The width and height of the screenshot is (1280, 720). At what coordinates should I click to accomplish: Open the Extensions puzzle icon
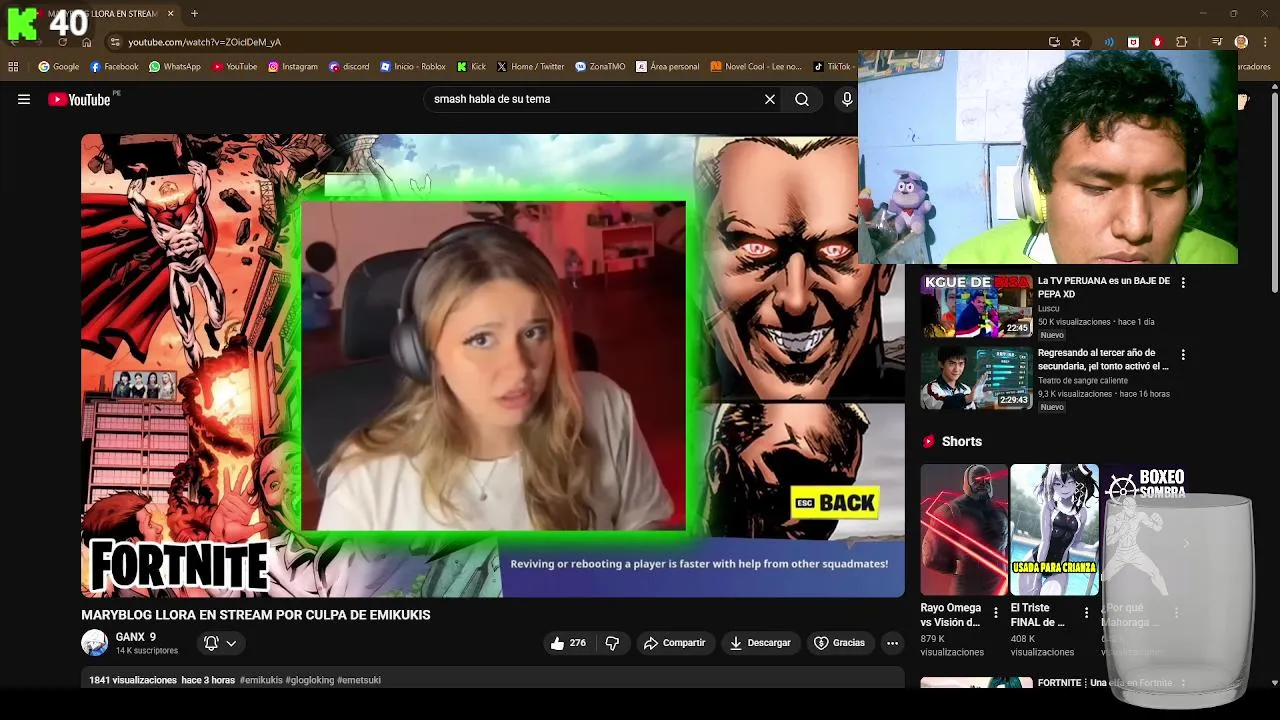point(1181,42)
